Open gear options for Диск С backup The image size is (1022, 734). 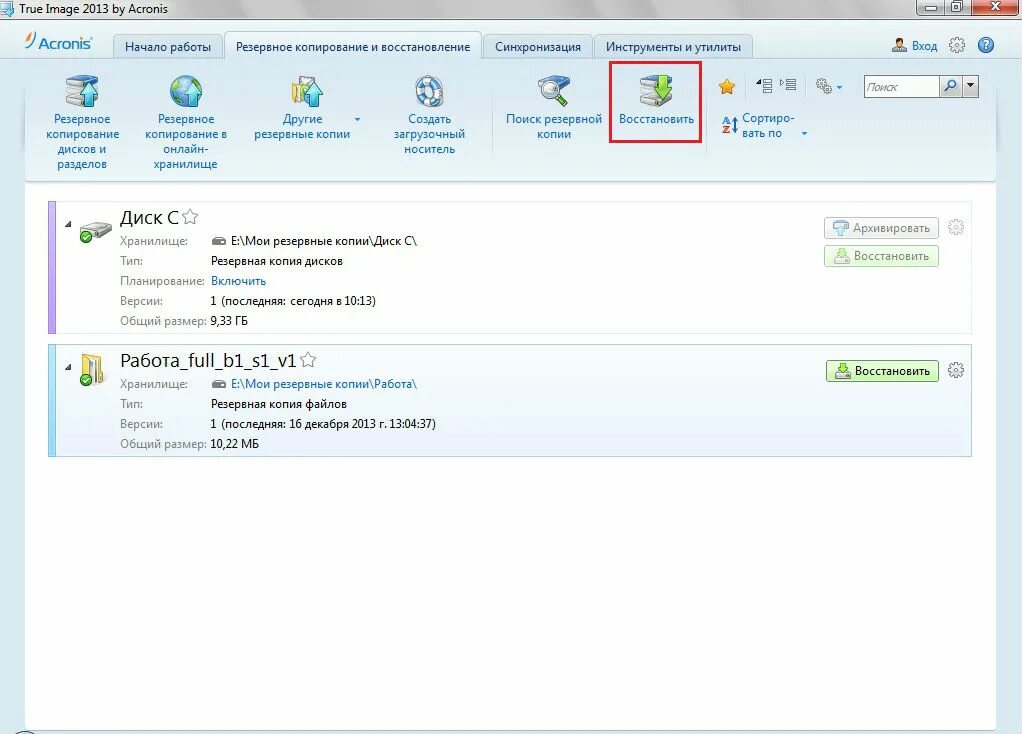(956, 227)
